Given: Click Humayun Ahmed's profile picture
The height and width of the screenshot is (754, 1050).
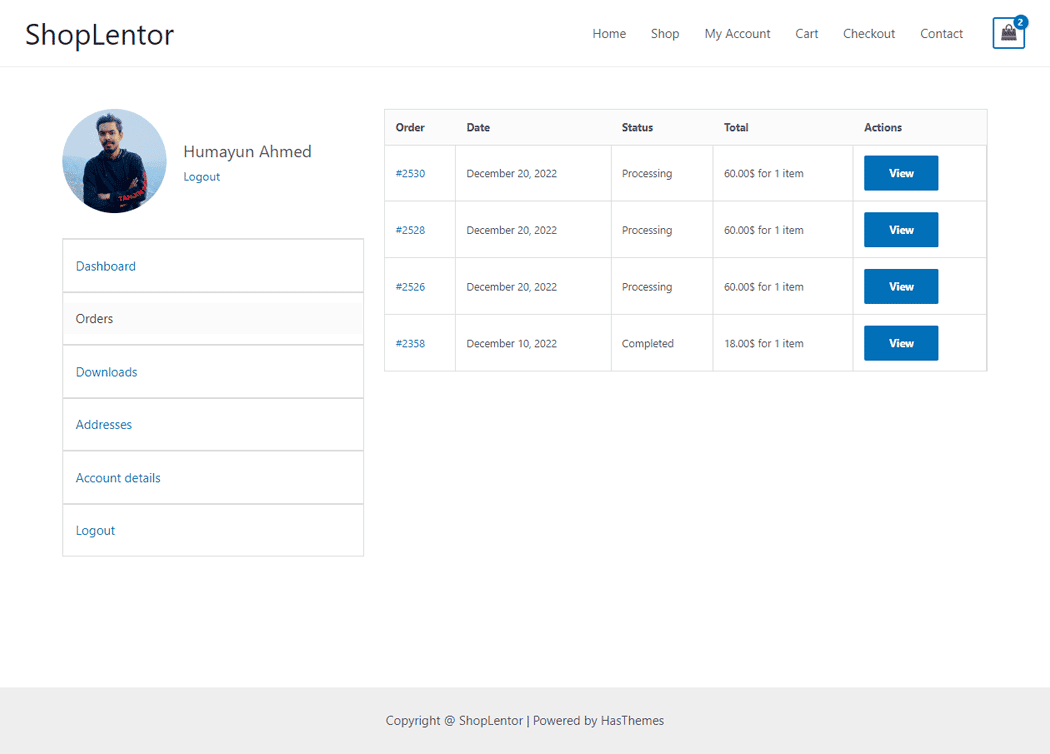Looking at the screenshot, I should (x=114, y=161).
